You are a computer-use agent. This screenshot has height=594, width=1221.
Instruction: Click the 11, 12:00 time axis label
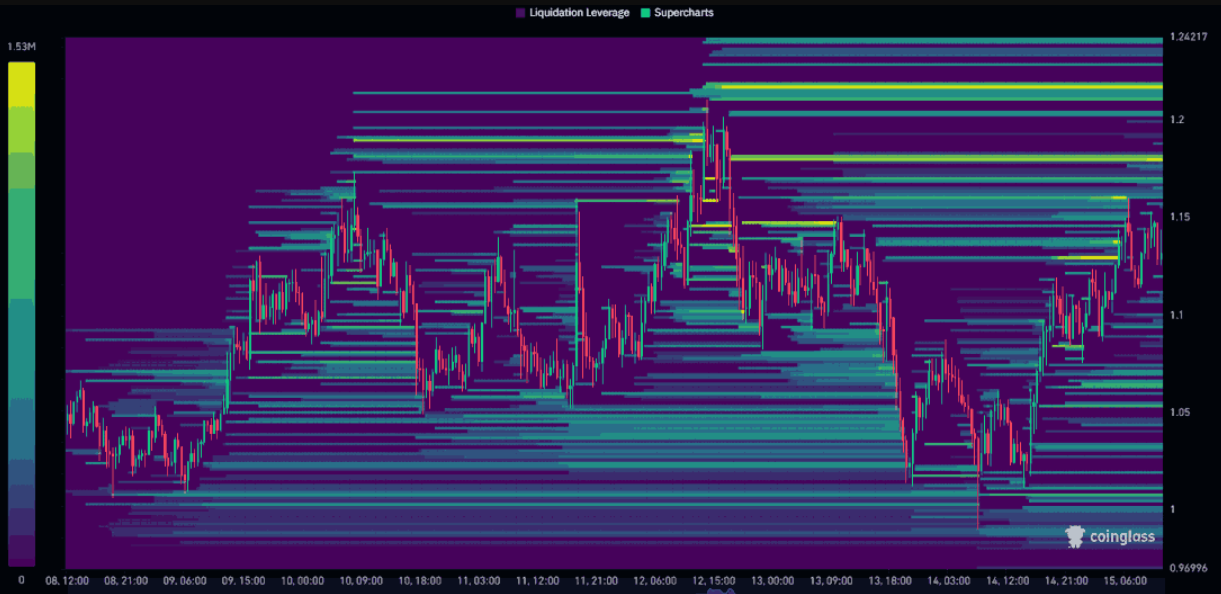coord(537,580)
